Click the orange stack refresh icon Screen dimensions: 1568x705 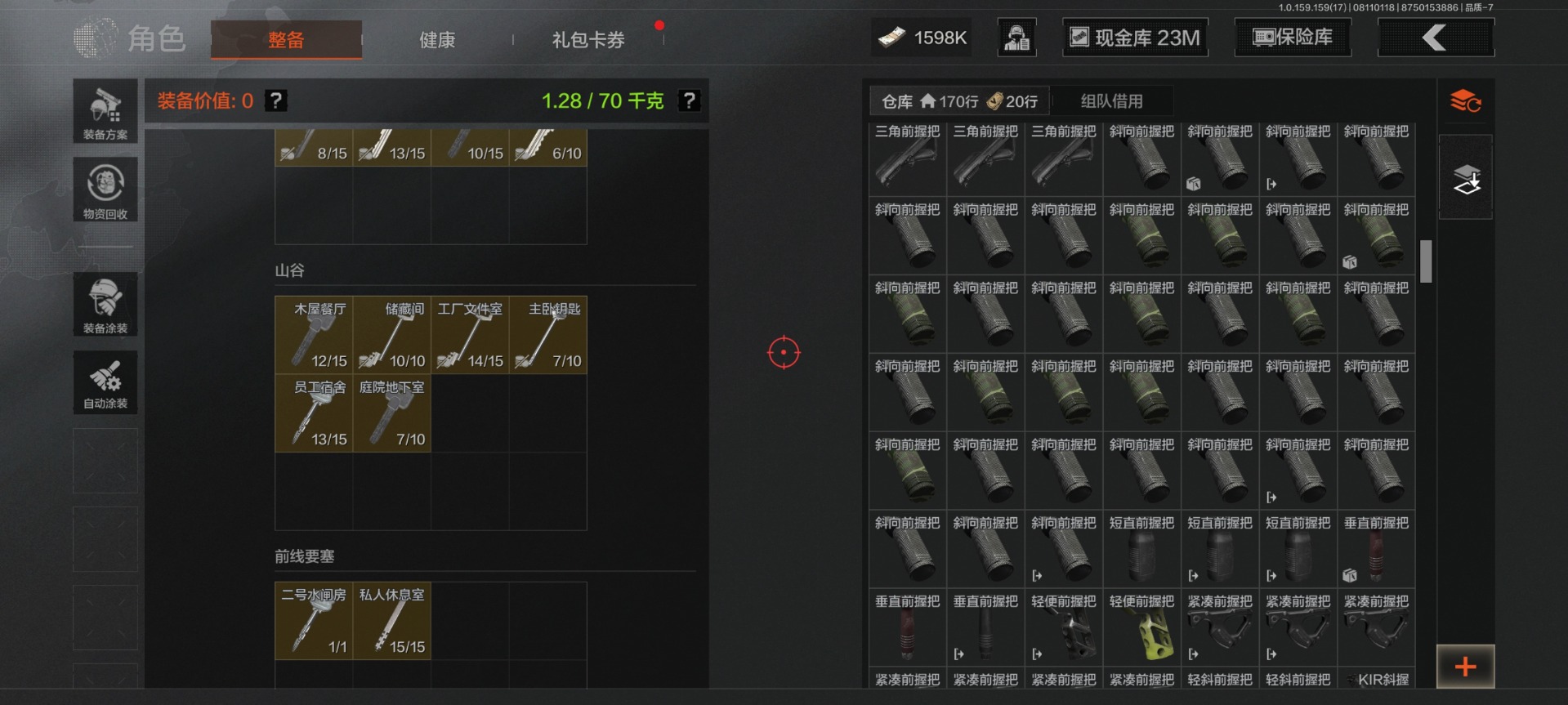[x=1466, y=101]
